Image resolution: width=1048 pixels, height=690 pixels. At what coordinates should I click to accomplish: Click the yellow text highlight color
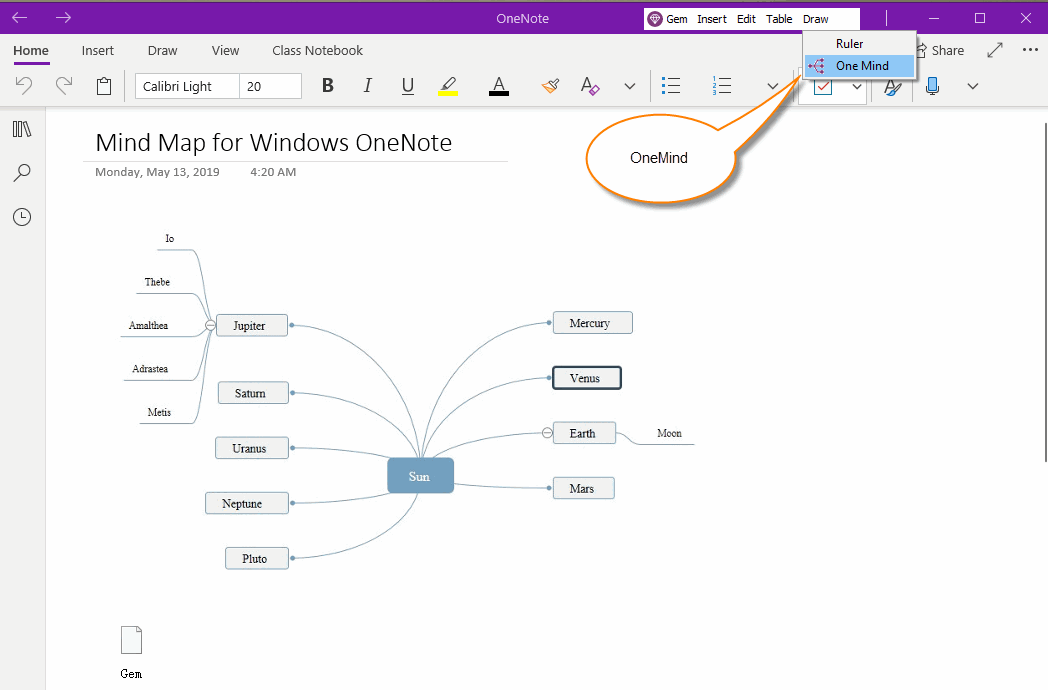[x=448, y=86]
